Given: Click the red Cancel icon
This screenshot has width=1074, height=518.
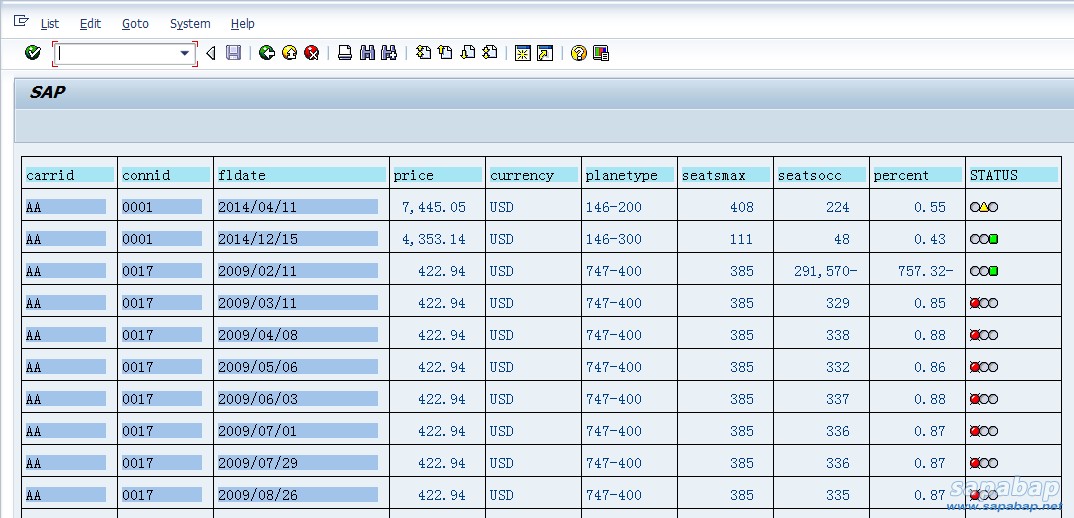Looking at the screenshot, I should (312, 53).
